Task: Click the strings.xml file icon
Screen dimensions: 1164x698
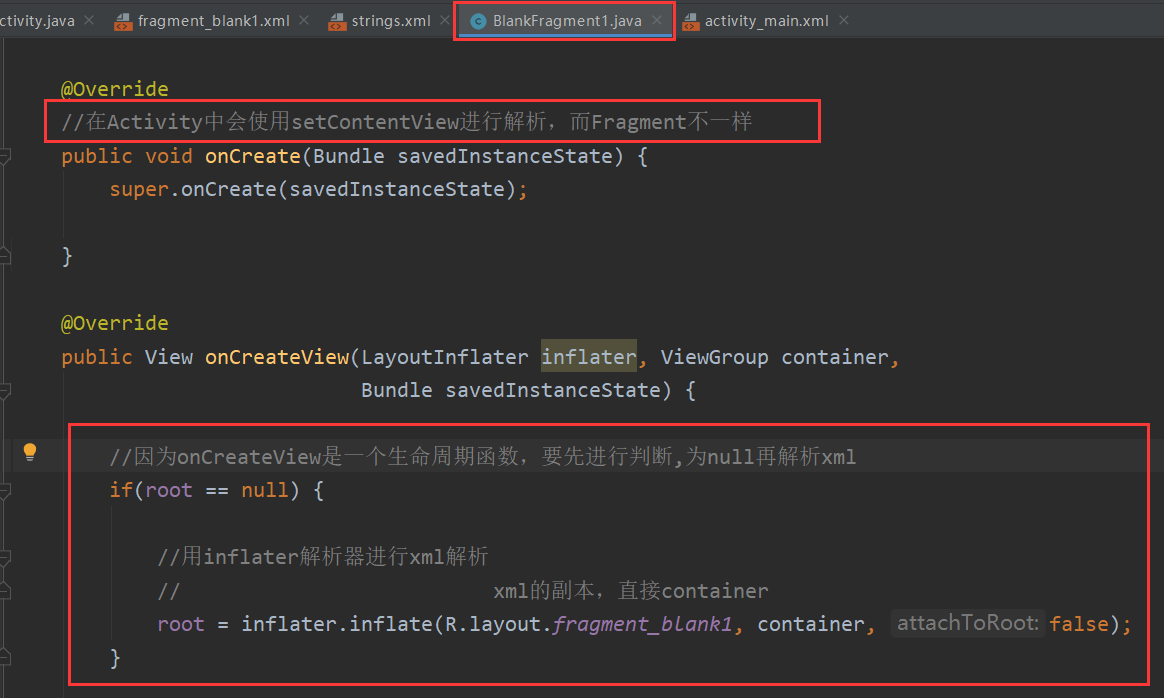Action: 337,22
